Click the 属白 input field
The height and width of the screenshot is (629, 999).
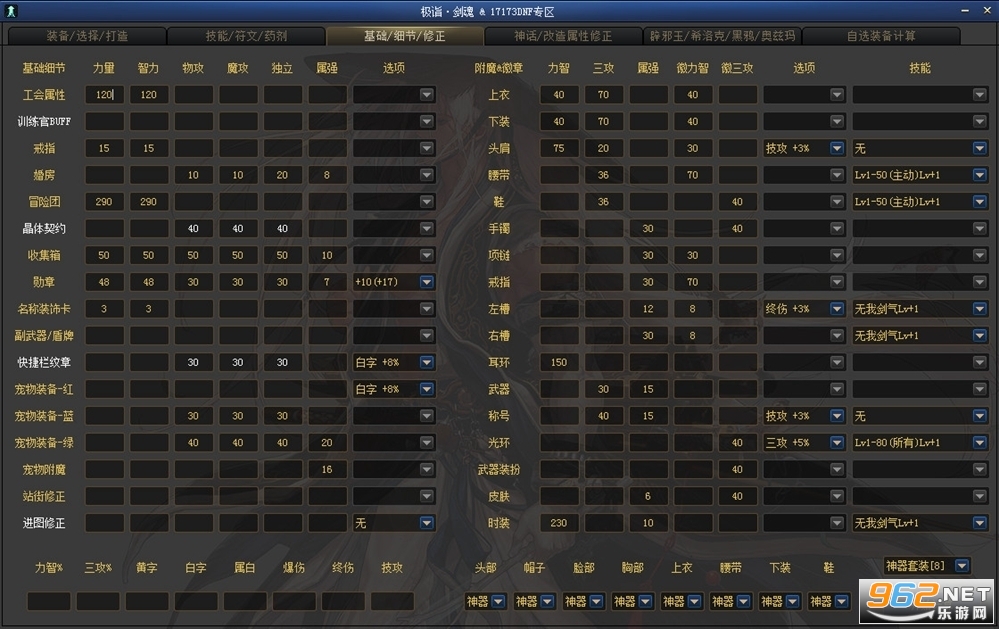(x=245, y=601)
